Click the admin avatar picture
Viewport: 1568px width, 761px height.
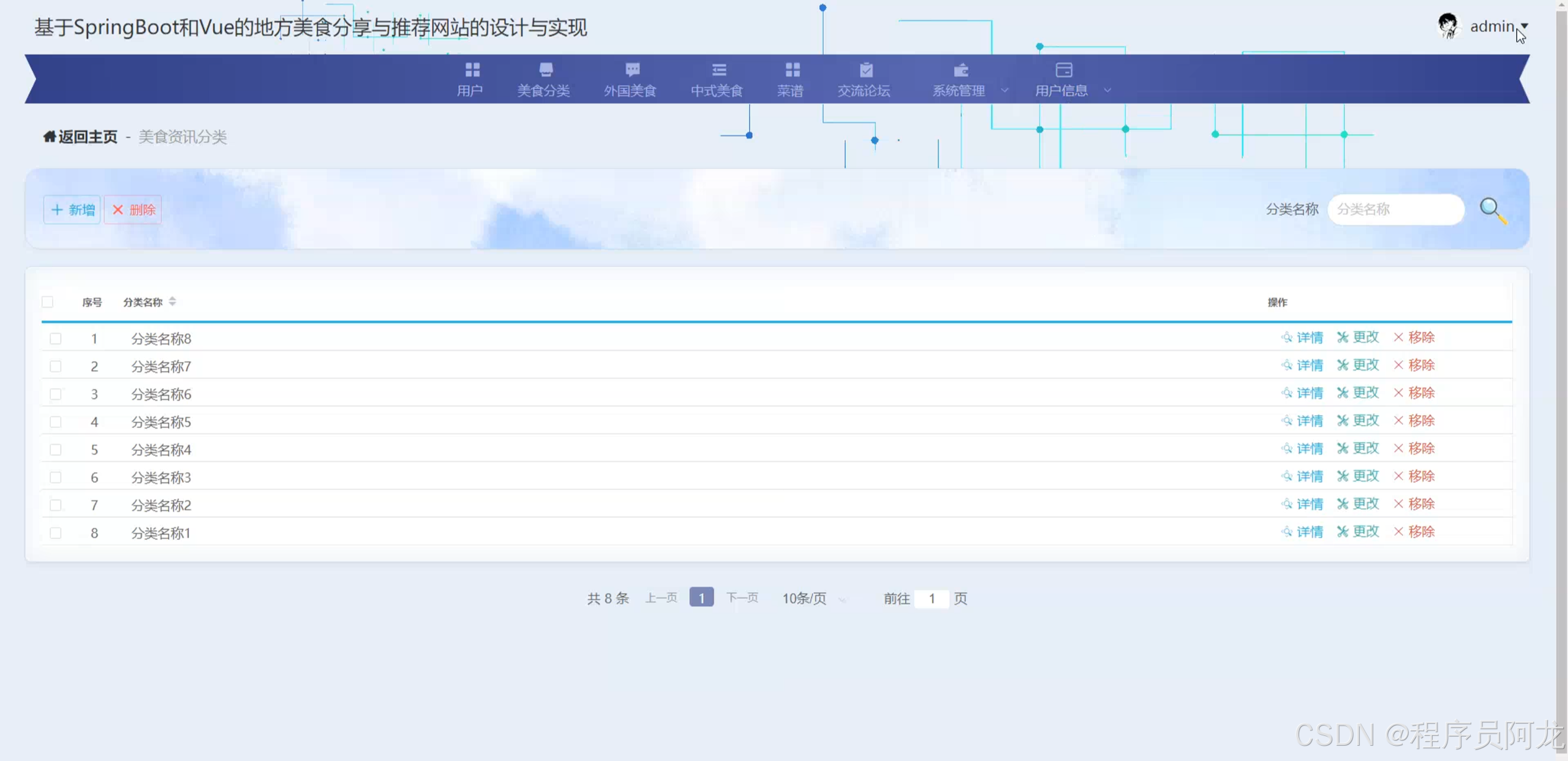pos(1448,26)
